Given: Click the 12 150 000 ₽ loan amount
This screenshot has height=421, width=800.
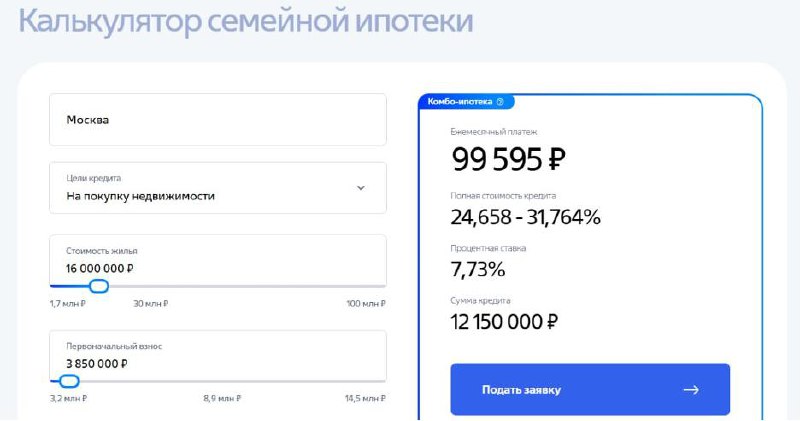Looking at the screenshot, I should pyautogui.click(x=505, y=321).
